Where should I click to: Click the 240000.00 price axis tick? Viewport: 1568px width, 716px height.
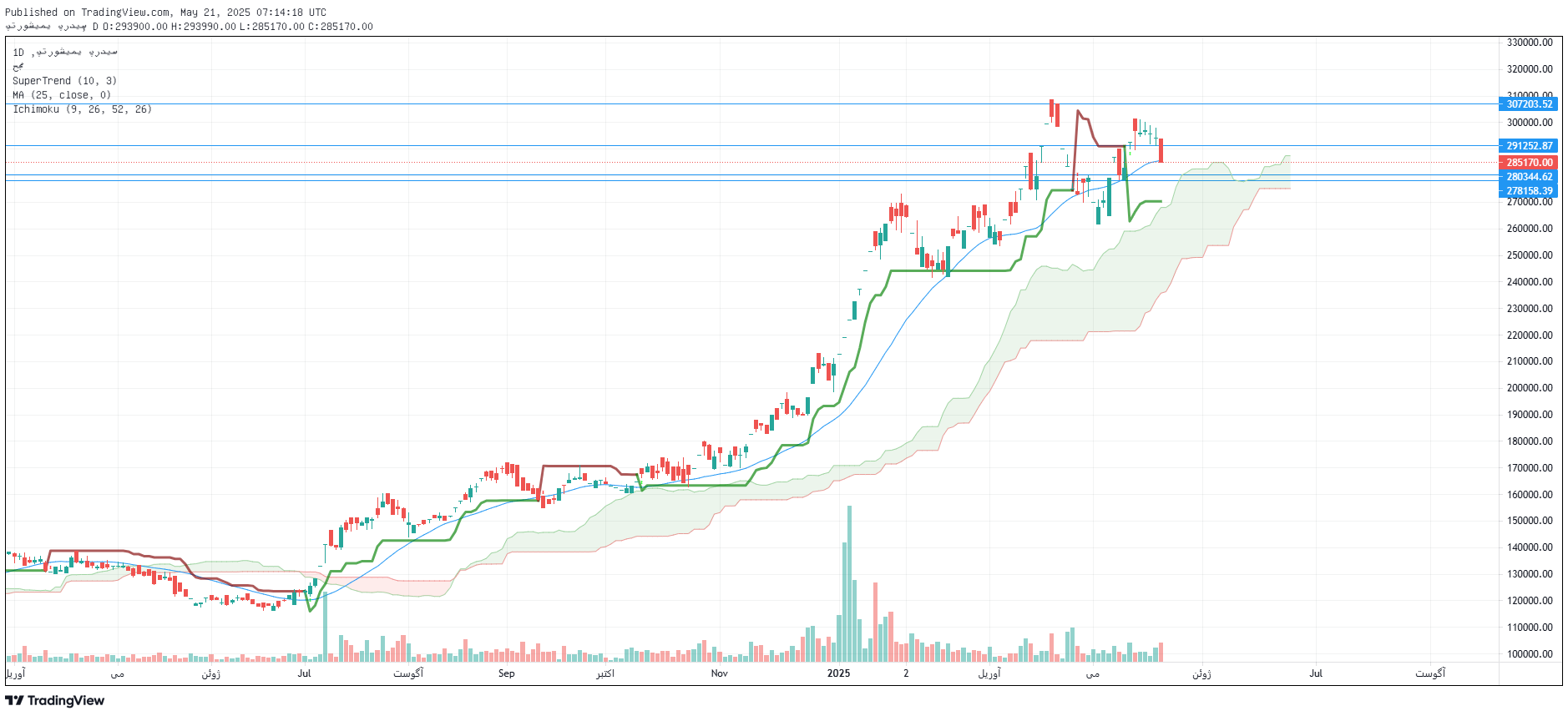coord(1530,282)
